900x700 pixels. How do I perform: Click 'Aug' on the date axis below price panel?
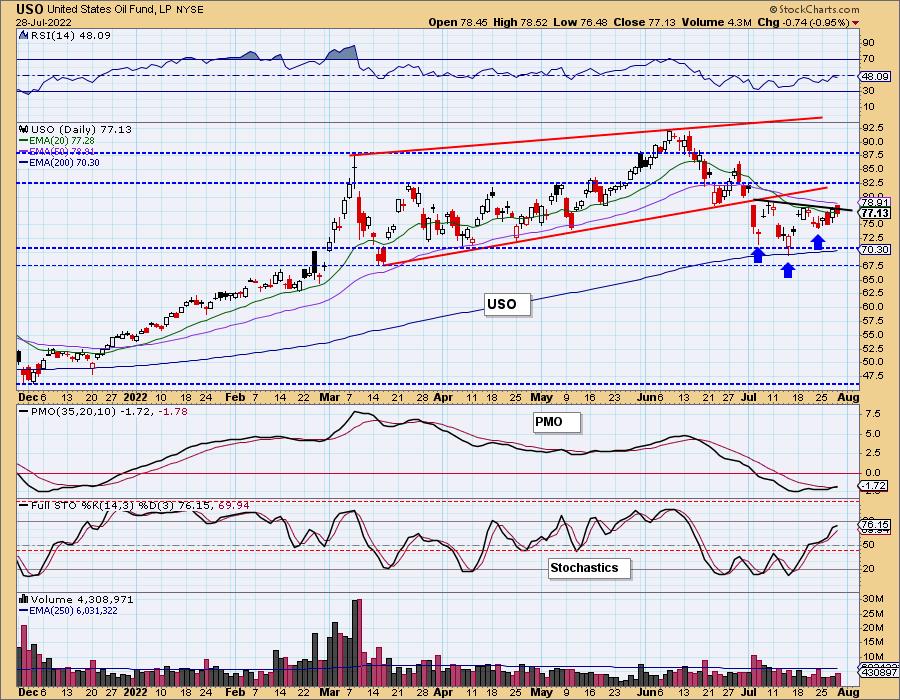tap(849, 397)
